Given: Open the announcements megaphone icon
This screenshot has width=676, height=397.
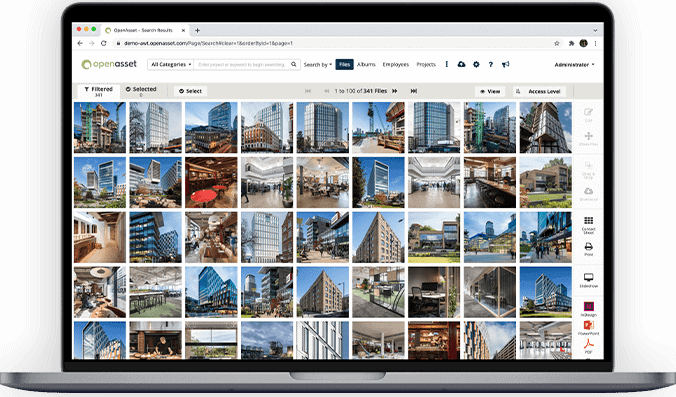Looking at the screenshot, I should coord(506,64).
